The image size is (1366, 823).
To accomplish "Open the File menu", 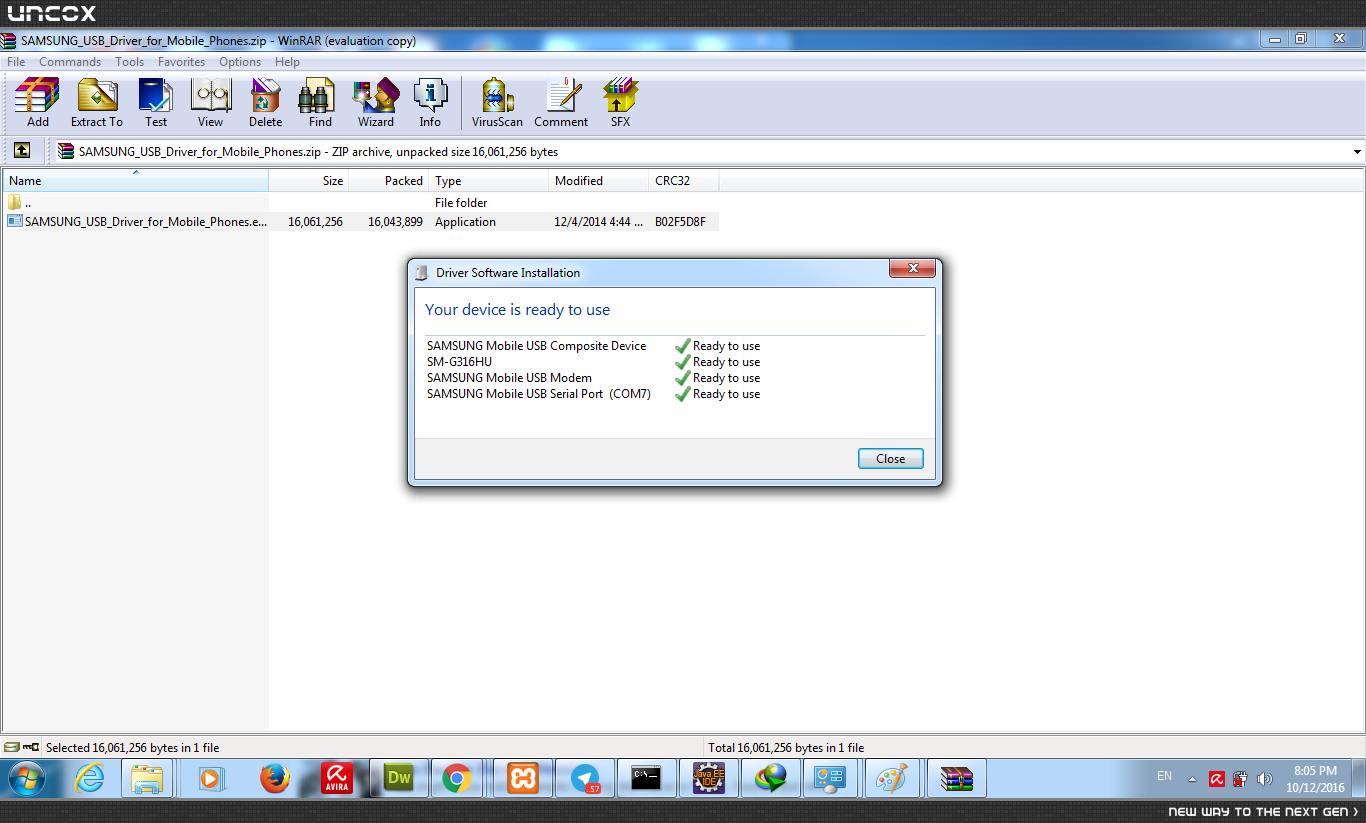I will pos(16,62).
